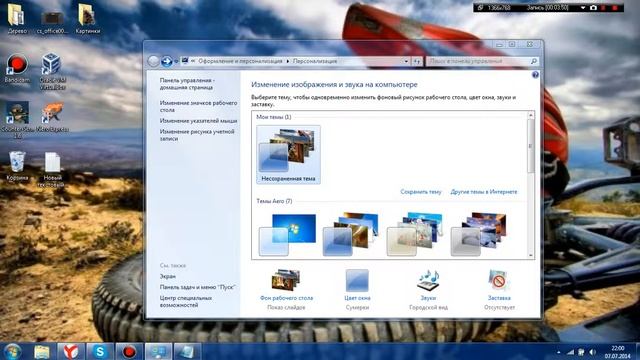Click the Темы Aero (7) group header

[x=274, y=201]
